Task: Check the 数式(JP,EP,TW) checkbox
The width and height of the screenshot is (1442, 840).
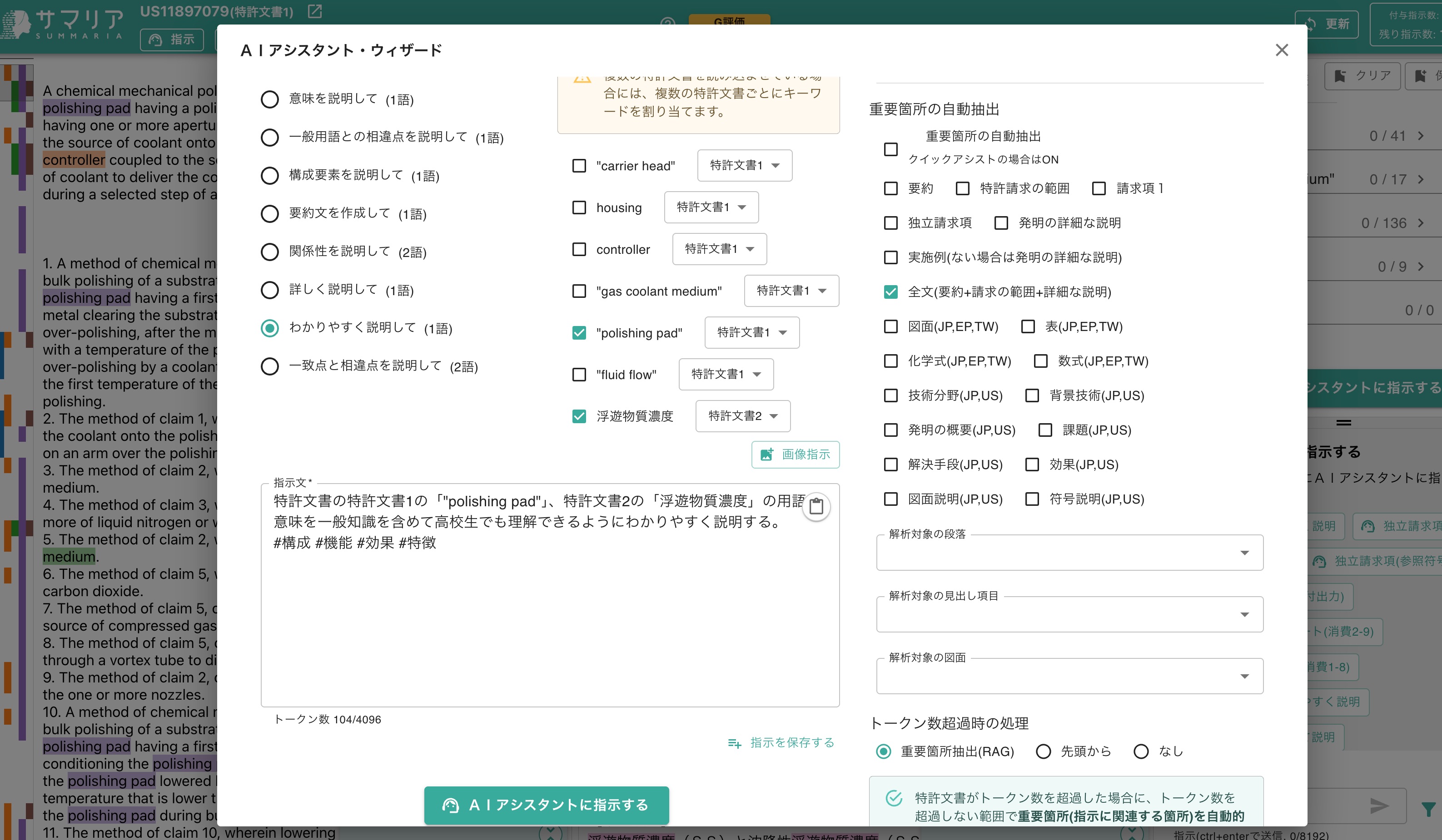Action: [1041, 361]
